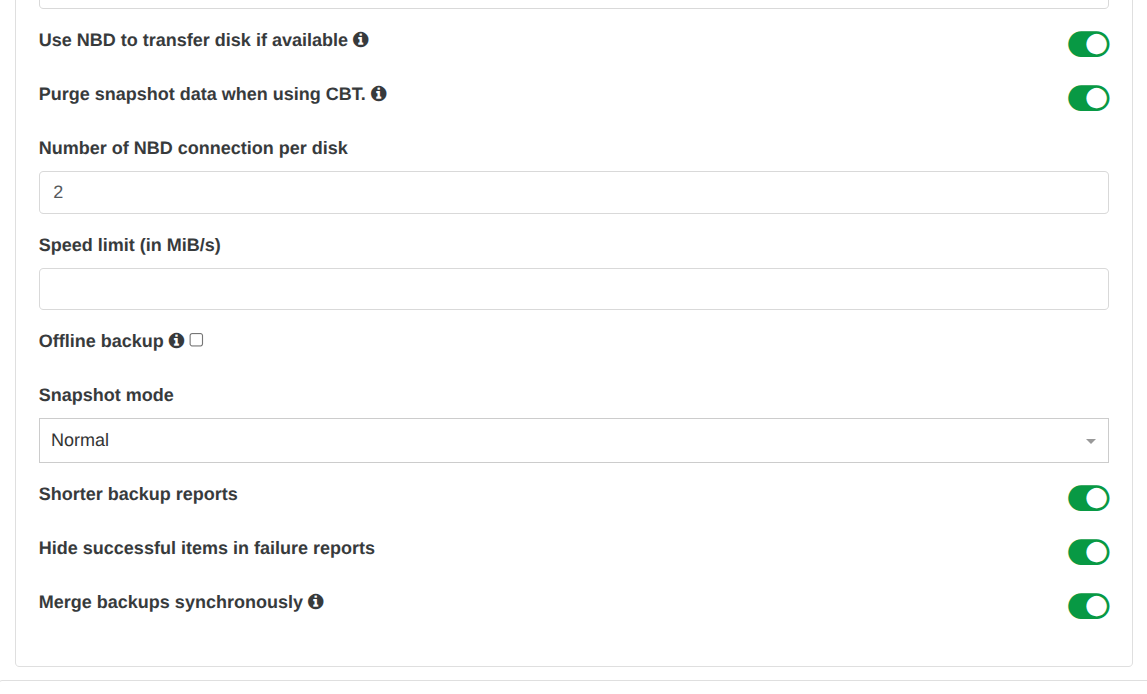Select "Normal" in the Snapshot mode selector
1147x694 pixels.
573,440
